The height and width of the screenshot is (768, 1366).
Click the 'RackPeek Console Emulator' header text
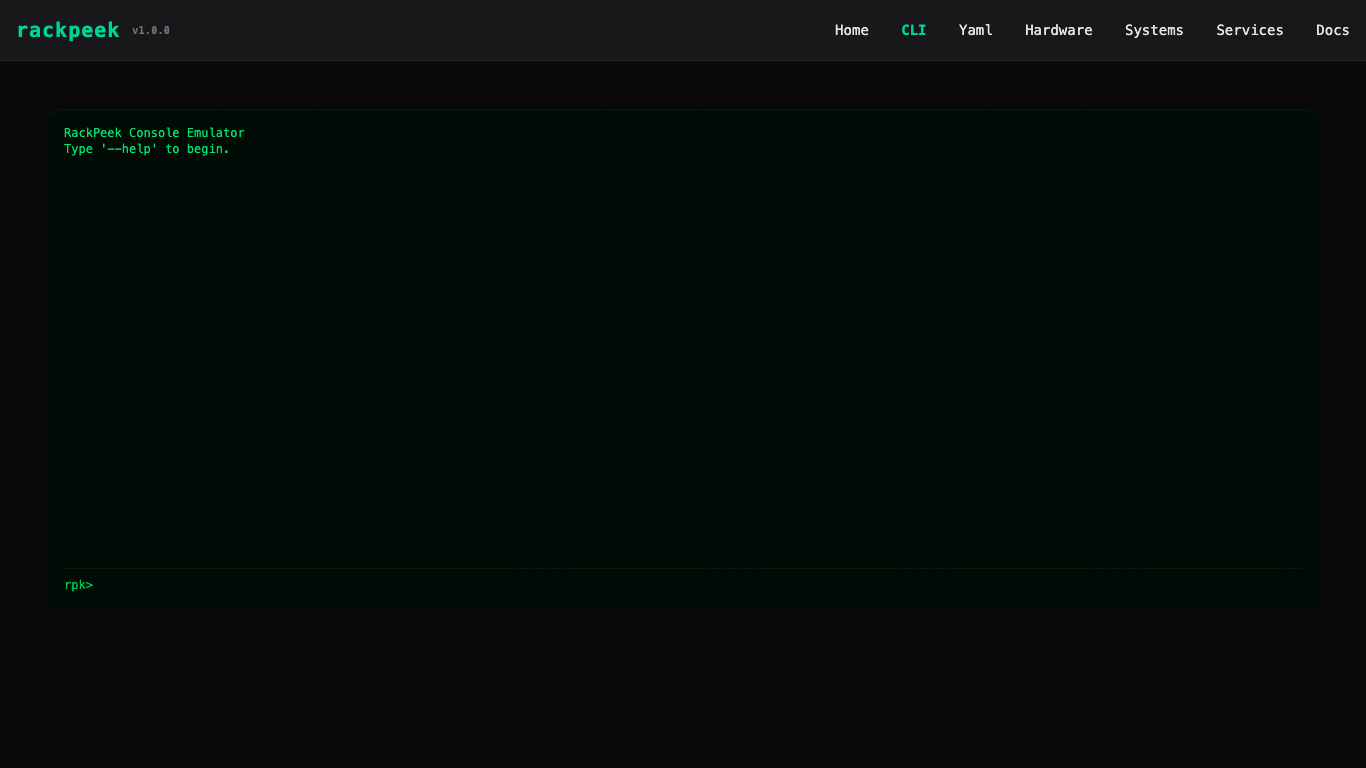[153, 132]
